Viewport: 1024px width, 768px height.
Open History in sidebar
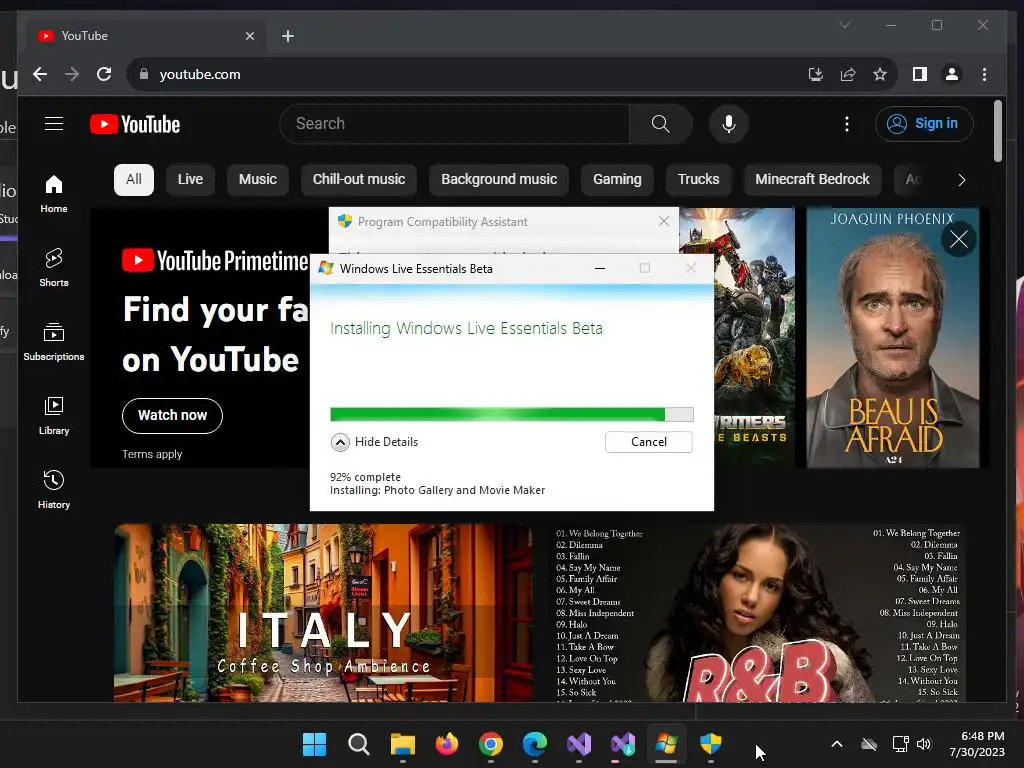(x=54, y=490)
